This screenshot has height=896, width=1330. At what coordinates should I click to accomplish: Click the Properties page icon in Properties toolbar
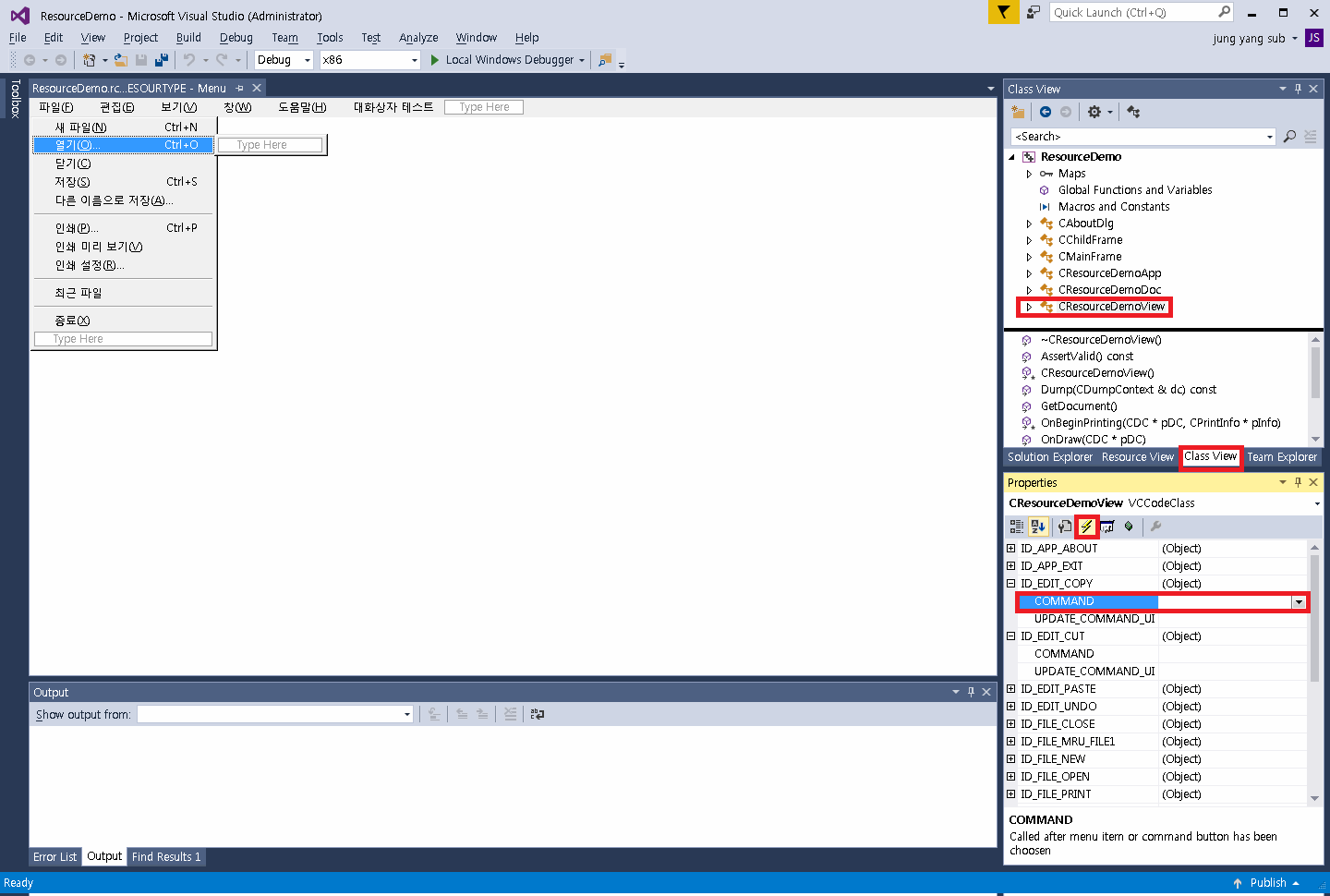pyautogui.click(x=1065, y=527)
